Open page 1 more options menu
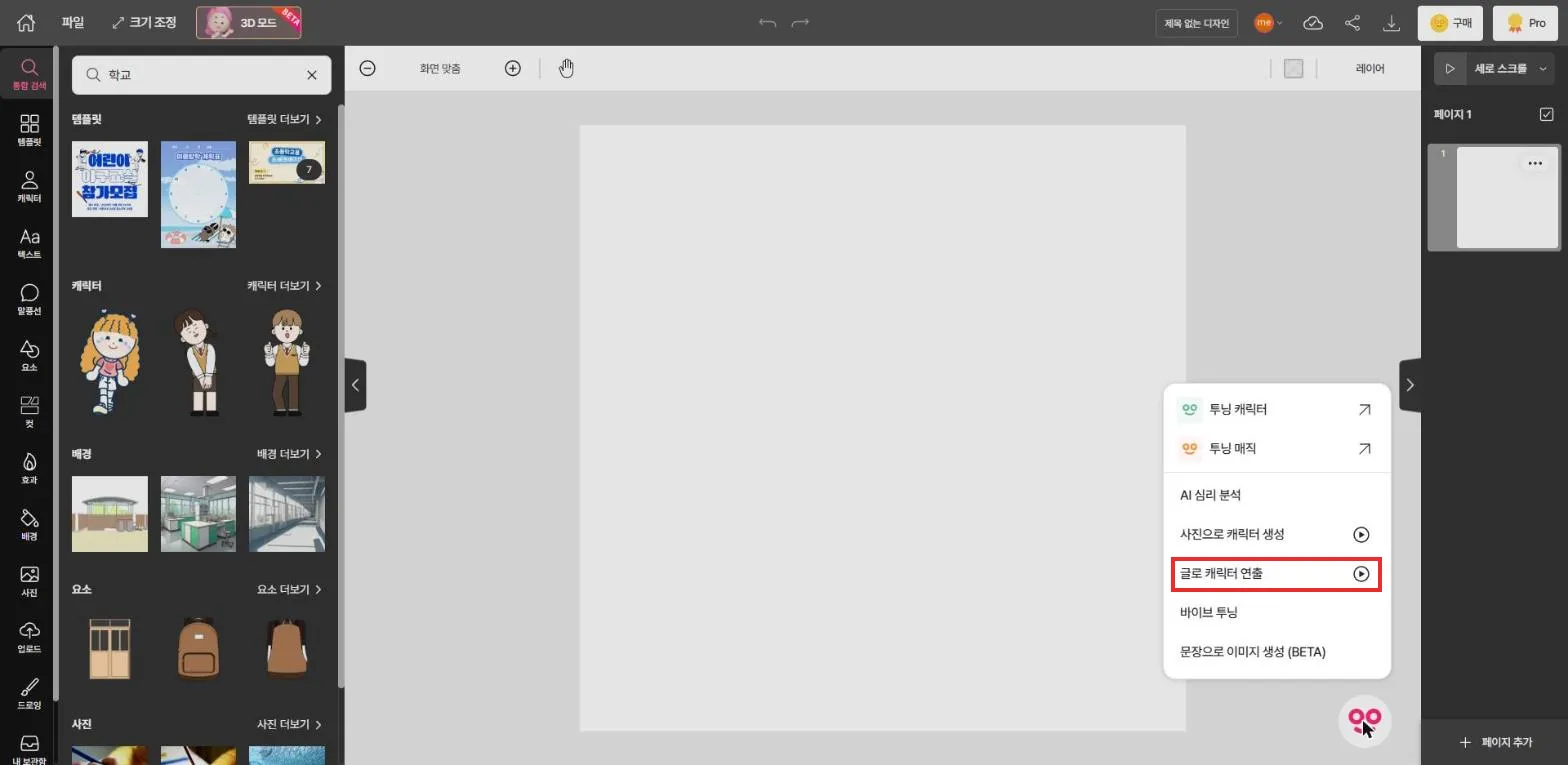Image resolution: width=1568 pixels, height=765 pixels. pyautogui.click(x=1534, y=163)
